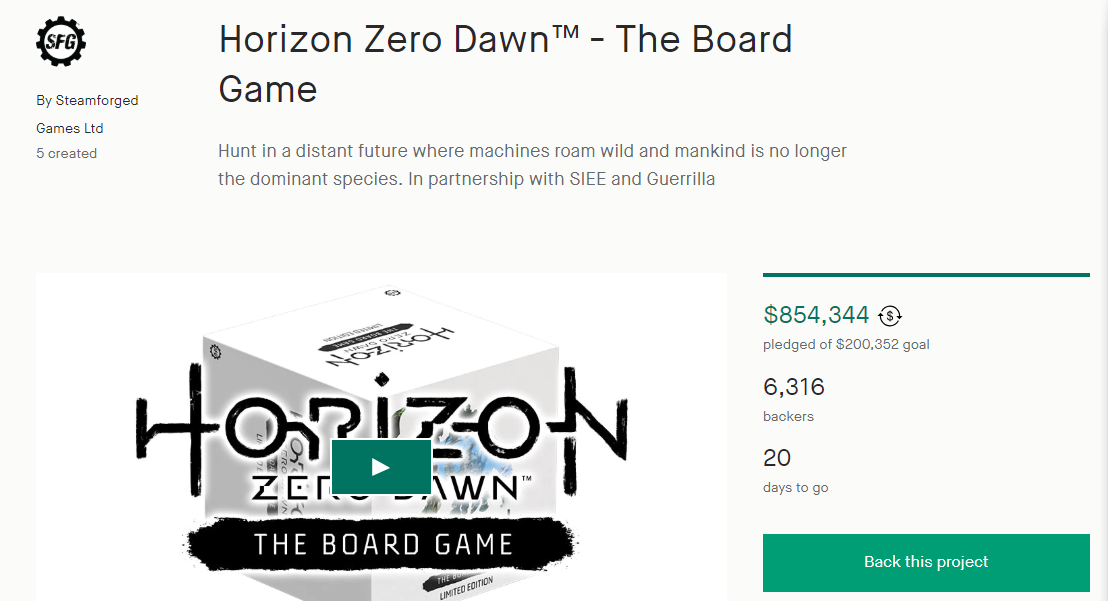Click the black "THE BOARD GAME" banner

click(383, 545)
